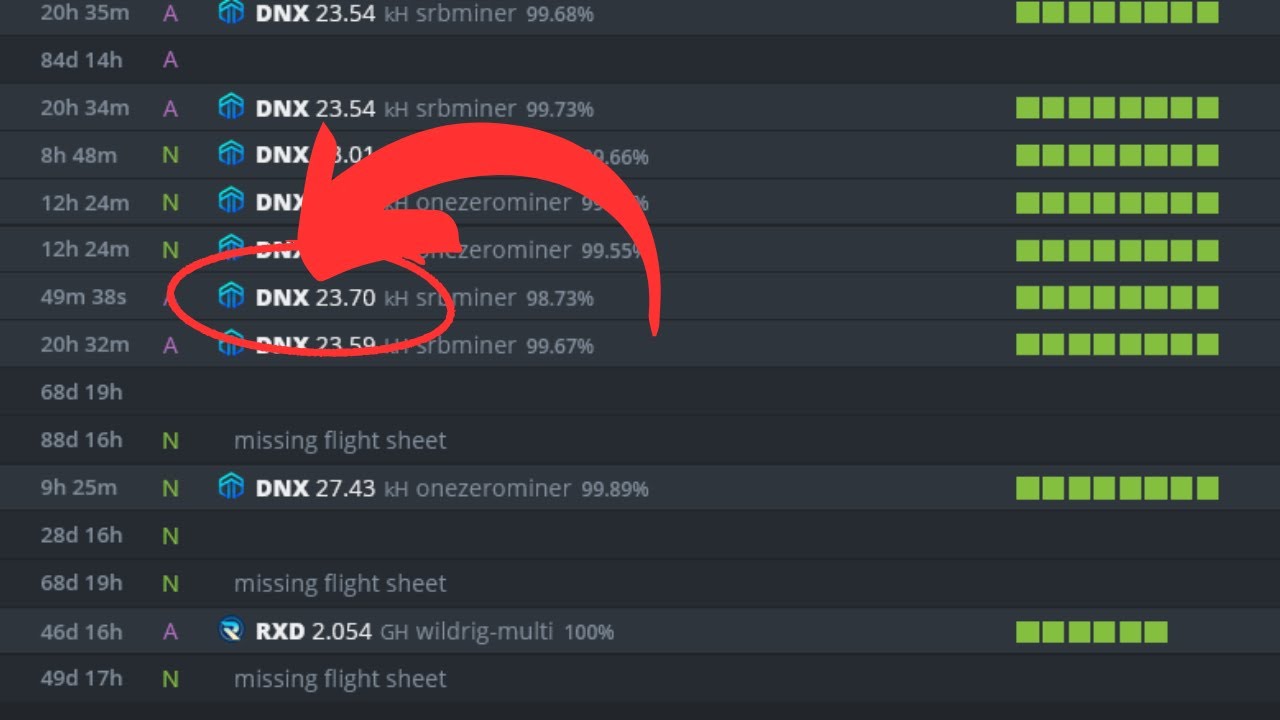
Task: Click DNX coin icon in 20h 34m row
Action: click(231, 107)
